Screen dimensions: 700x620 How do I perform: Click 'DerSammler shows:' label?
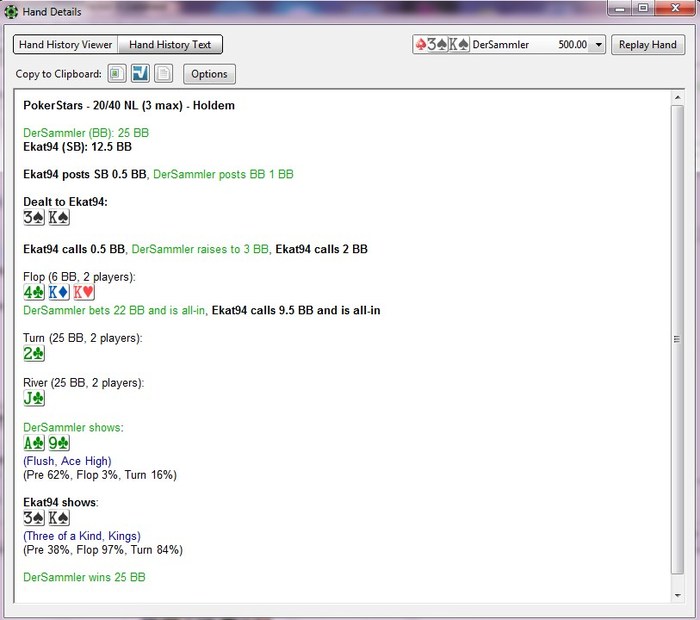point(73,428)
